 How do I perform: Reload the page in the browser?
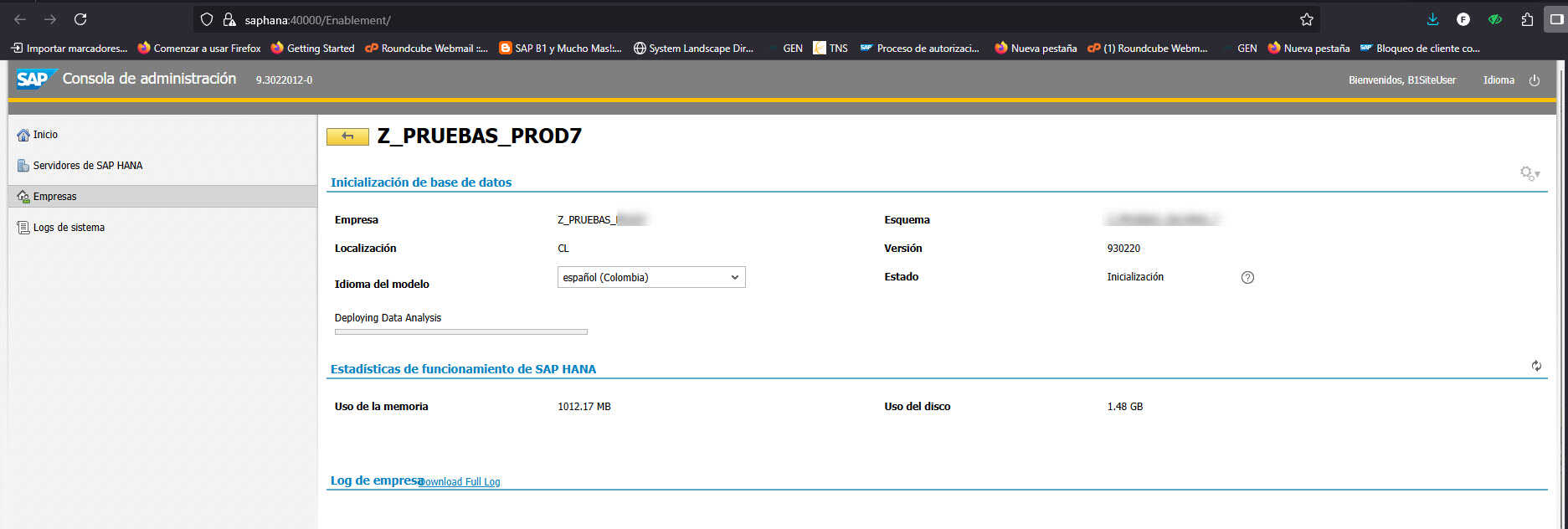pos(80,19)
